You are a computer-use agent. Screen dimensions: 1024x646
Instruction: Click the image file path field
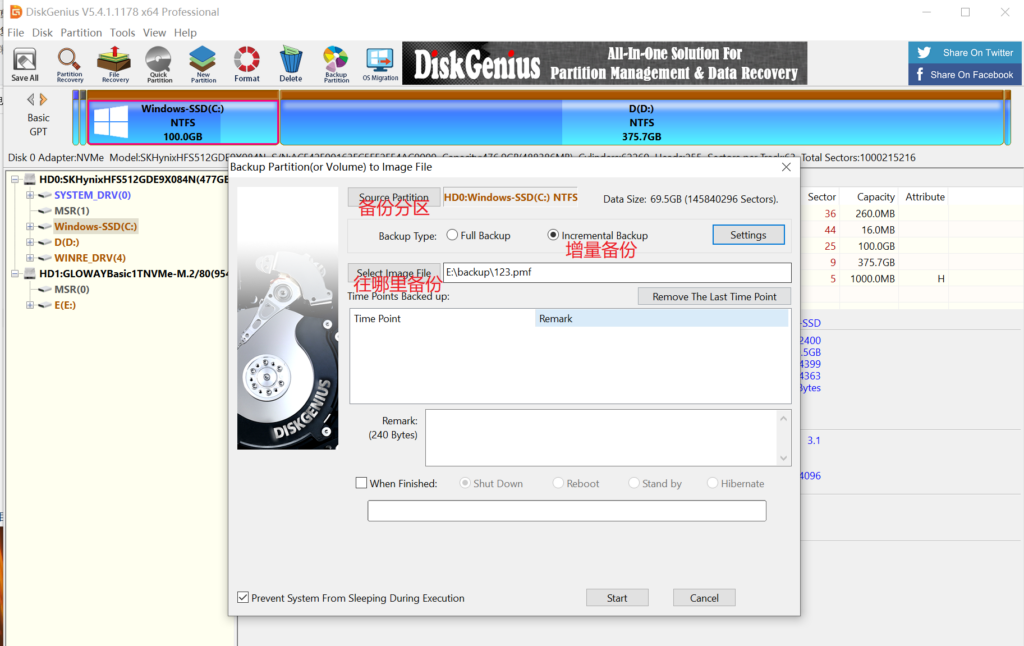coord(617,273)
